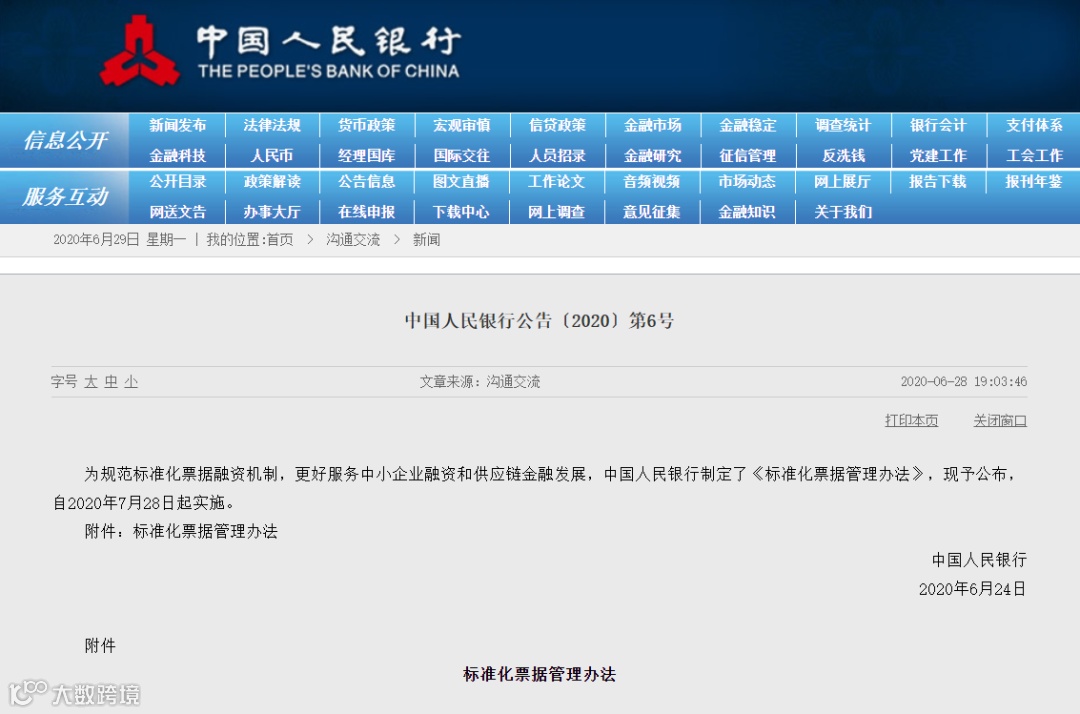1080x714 pixels.
Task: Open 报告下载 link
Action: [938, 182]
